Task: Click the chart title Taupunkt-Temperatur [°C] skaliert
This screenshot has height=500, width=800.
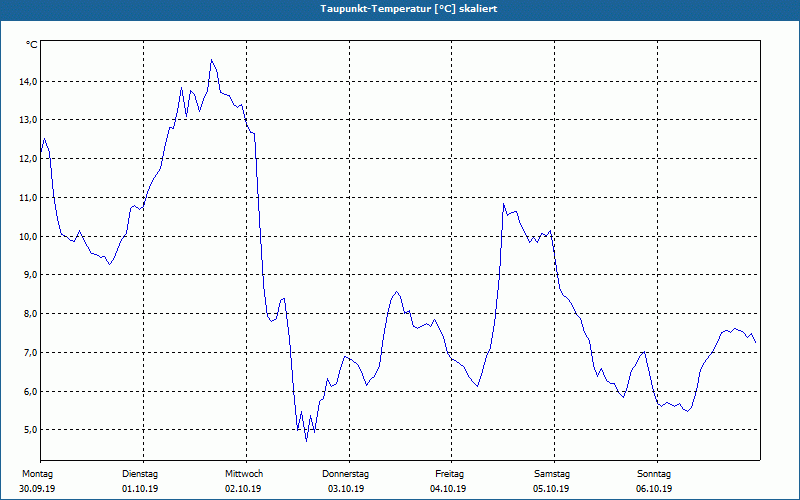Action: click(409, 9)
